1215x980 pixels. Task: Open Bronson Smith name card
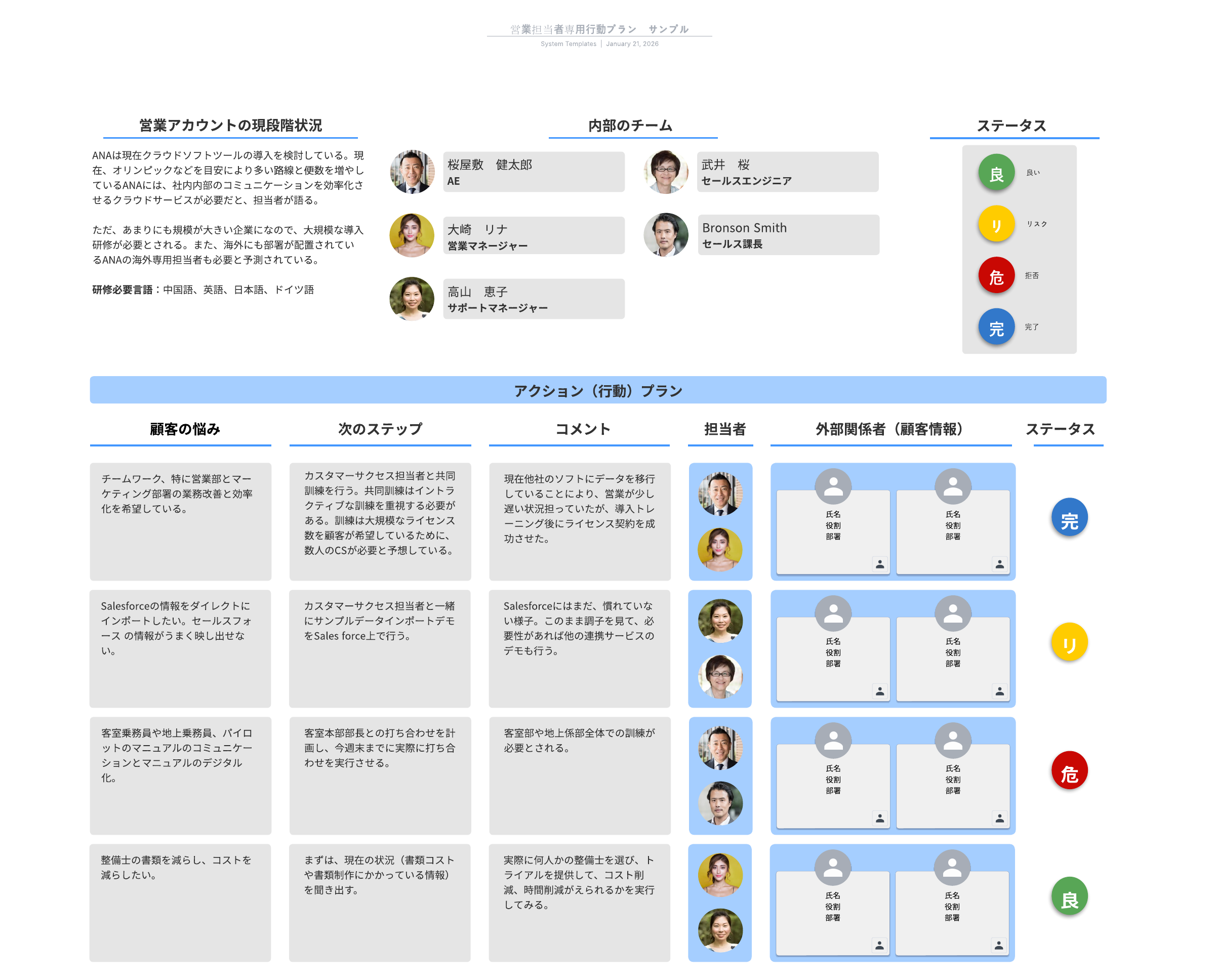click(788, 235)
